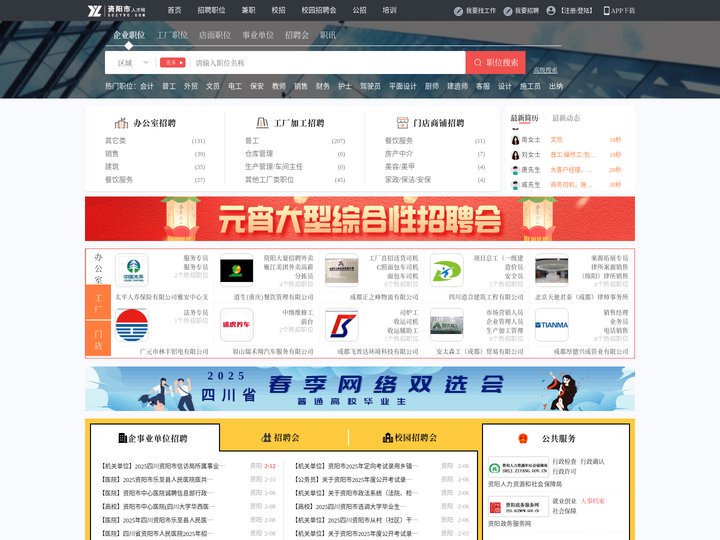Screen dimensions: 720x540
Task: Open 中国太平 company logo
Action: pyautogui.click(x=132, y=270)
